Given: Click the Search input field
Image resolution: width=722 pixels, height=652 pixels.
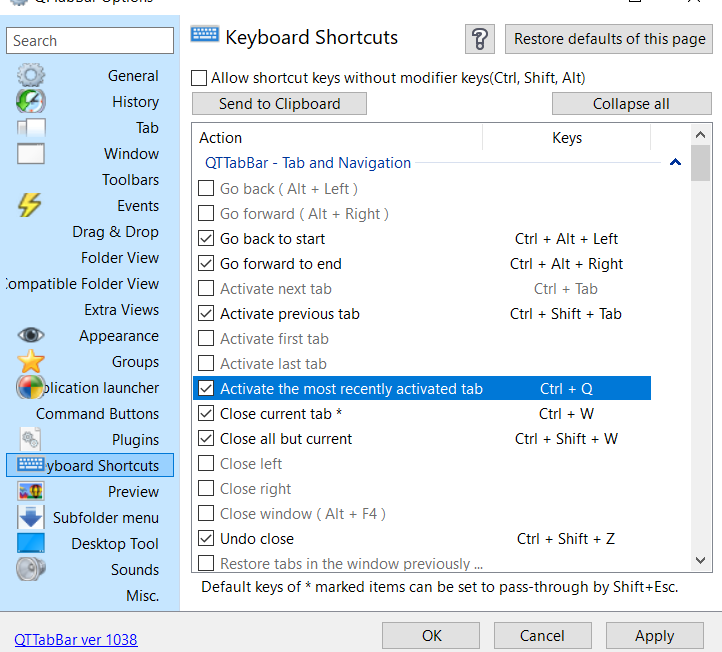Looking at the screenshot, I should (x=90, y=41).
